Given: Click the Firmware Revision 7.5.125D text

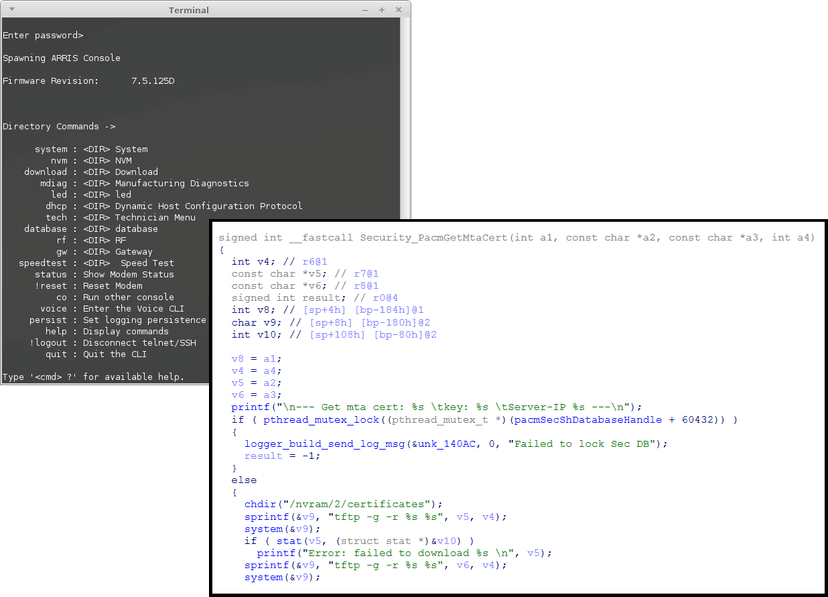Looking at the screenshot, I should [88, 81].
